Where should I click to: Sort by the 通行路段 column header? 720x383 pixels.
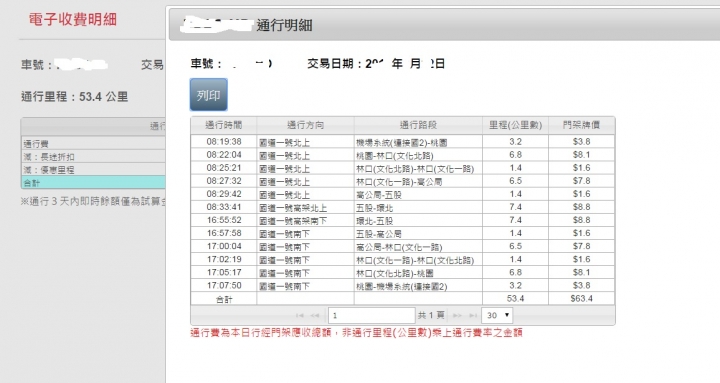(x=418, y=125)
